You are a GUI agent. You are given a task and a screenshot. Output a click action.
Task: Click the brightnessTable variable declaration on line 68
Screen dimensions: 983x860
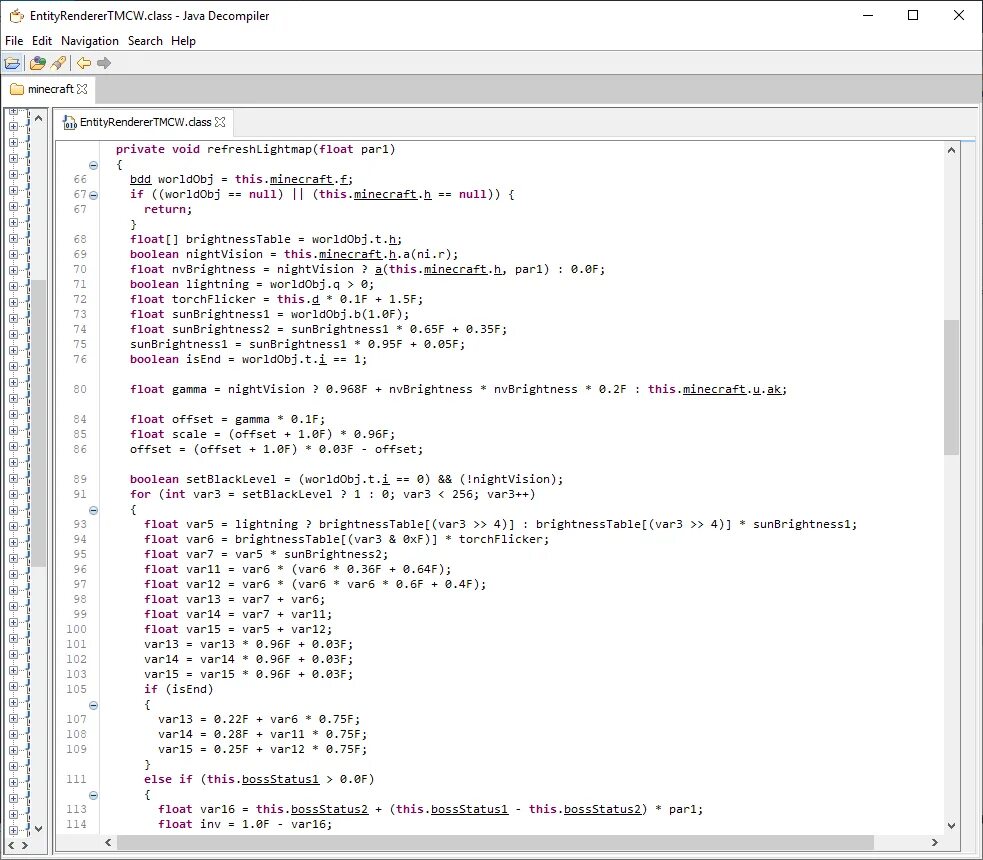pos(238,239)
